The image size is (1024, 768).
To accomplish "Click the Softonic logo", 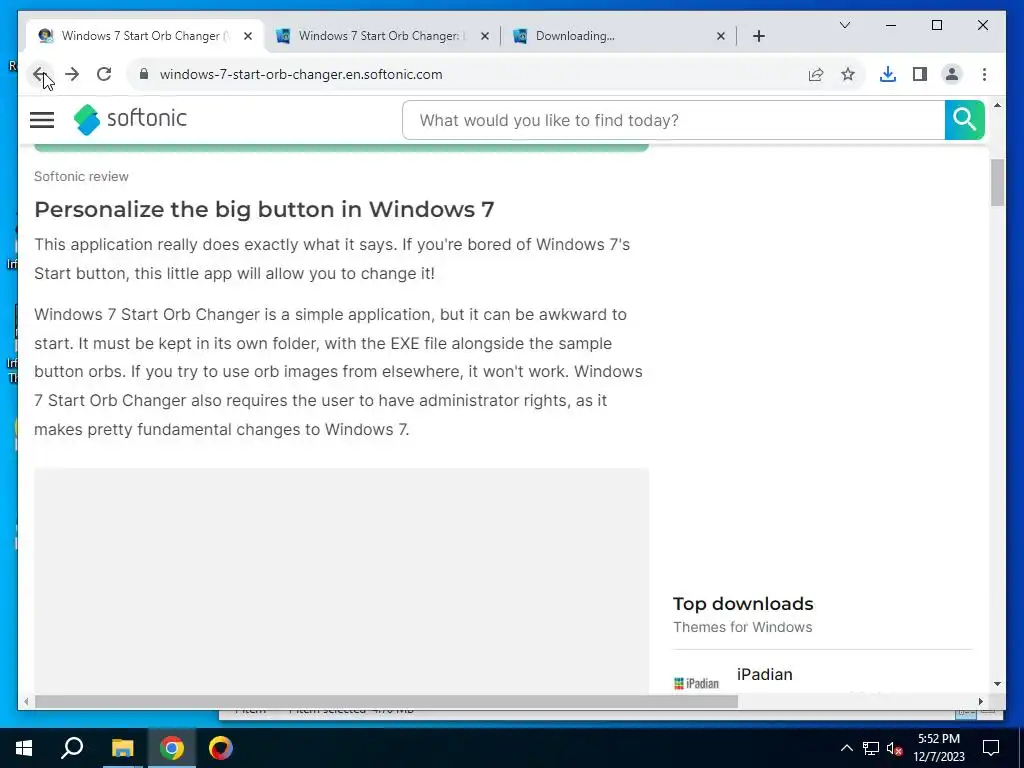I will pos(130,120).
